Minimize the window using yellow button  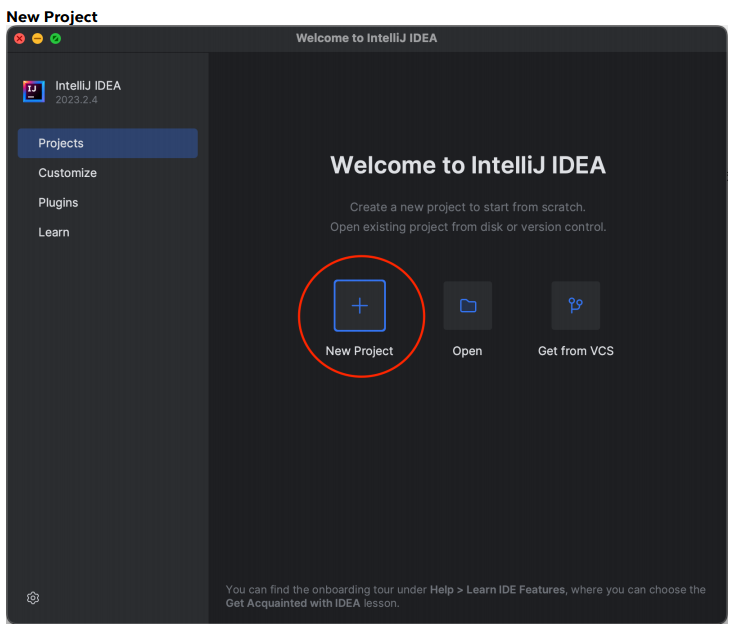38,39
